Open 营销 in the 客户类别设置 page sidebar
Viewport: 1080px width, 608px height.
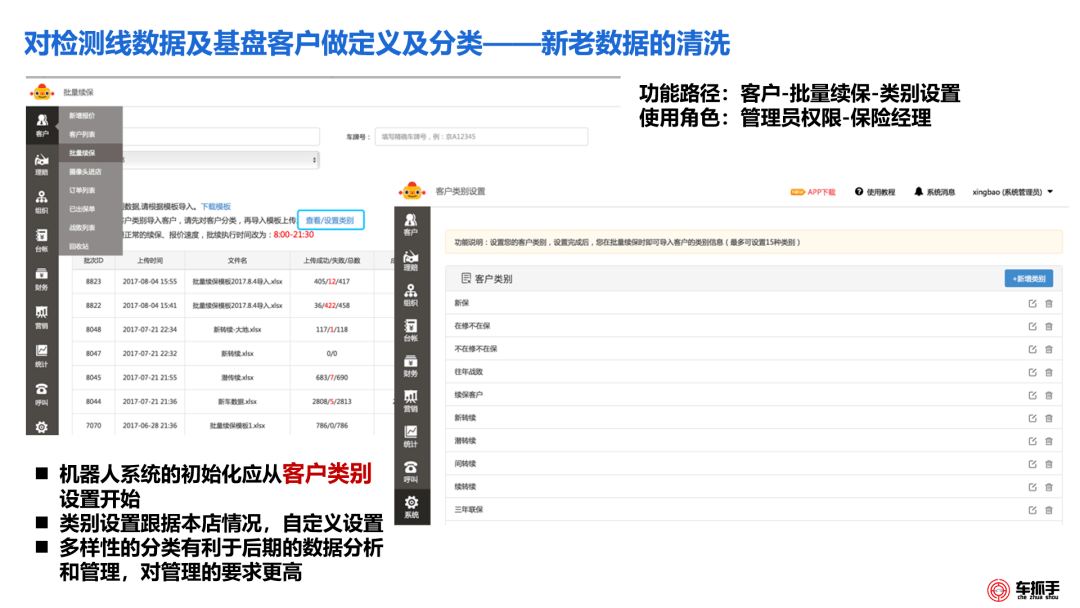411,401
